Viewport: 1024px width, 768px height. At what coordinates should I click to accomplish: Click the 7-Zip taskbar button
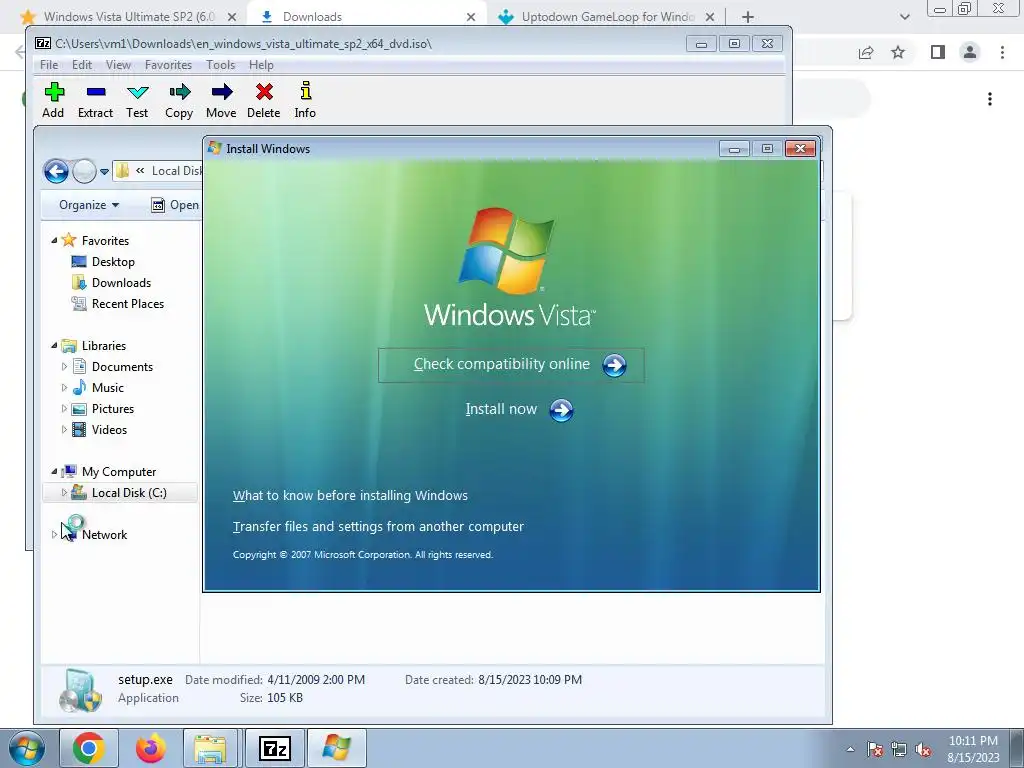pos(274,748)
